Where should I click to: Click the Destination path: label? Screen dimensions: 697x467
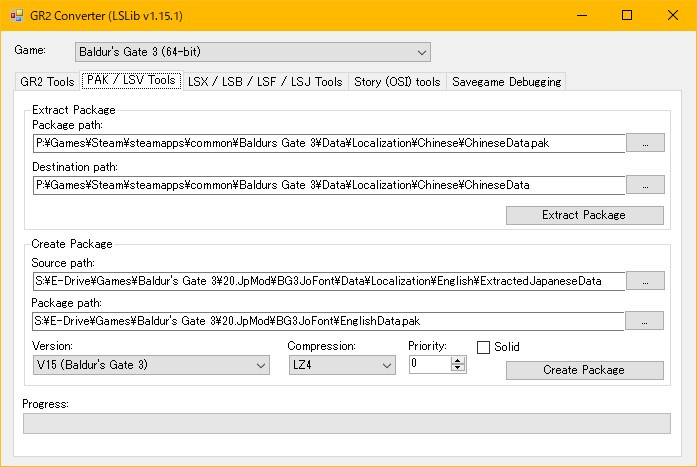pyautogui.click(x=75, y=167)
